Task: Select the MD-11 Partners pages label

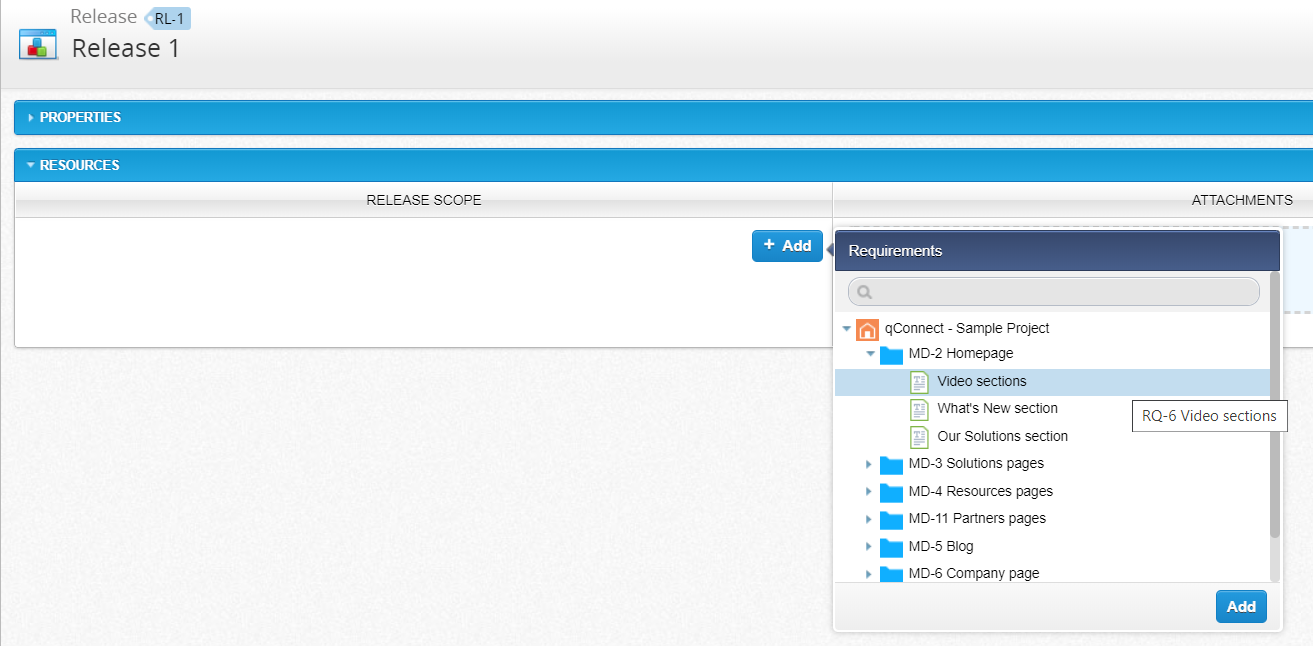Action: coord(977,518)
